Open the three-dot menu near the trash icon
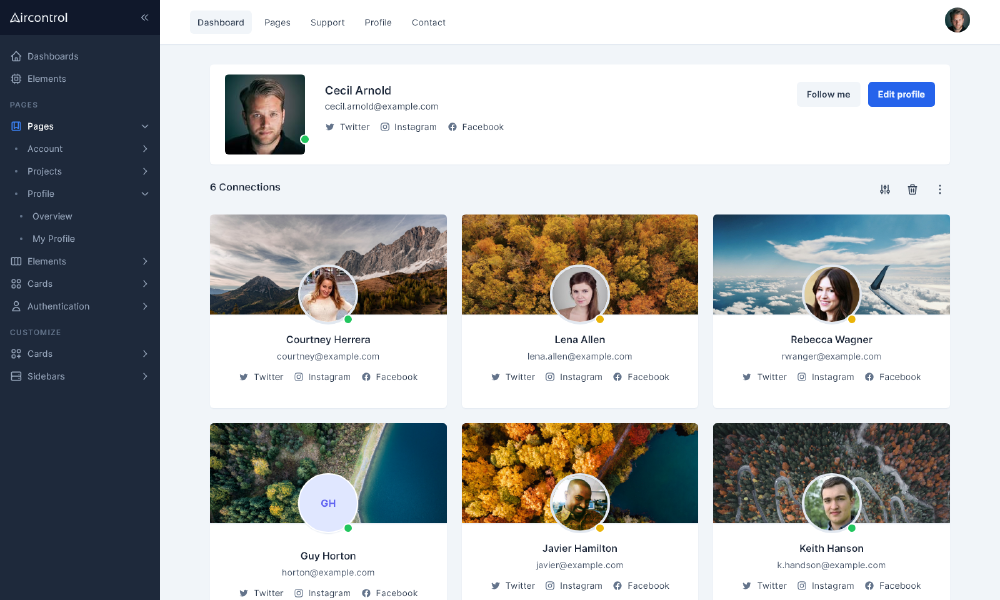 (939, 189)
